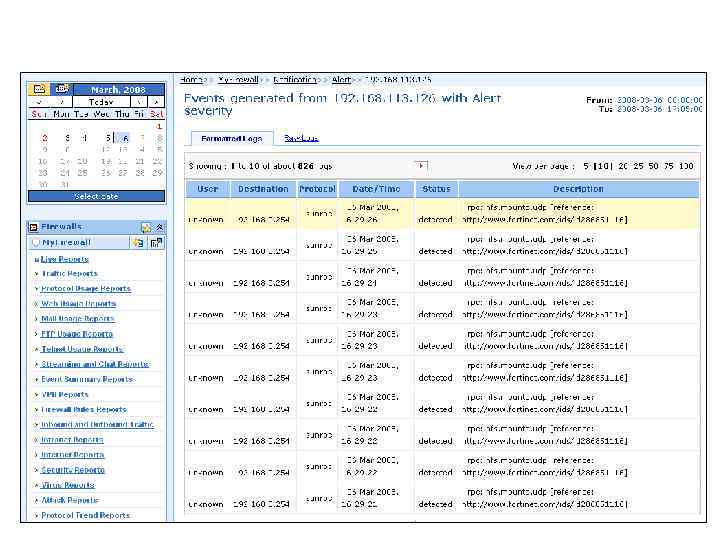Click fortinet URL in the 16:29:24 row
720x540 pixels.
tap(545, 283)
